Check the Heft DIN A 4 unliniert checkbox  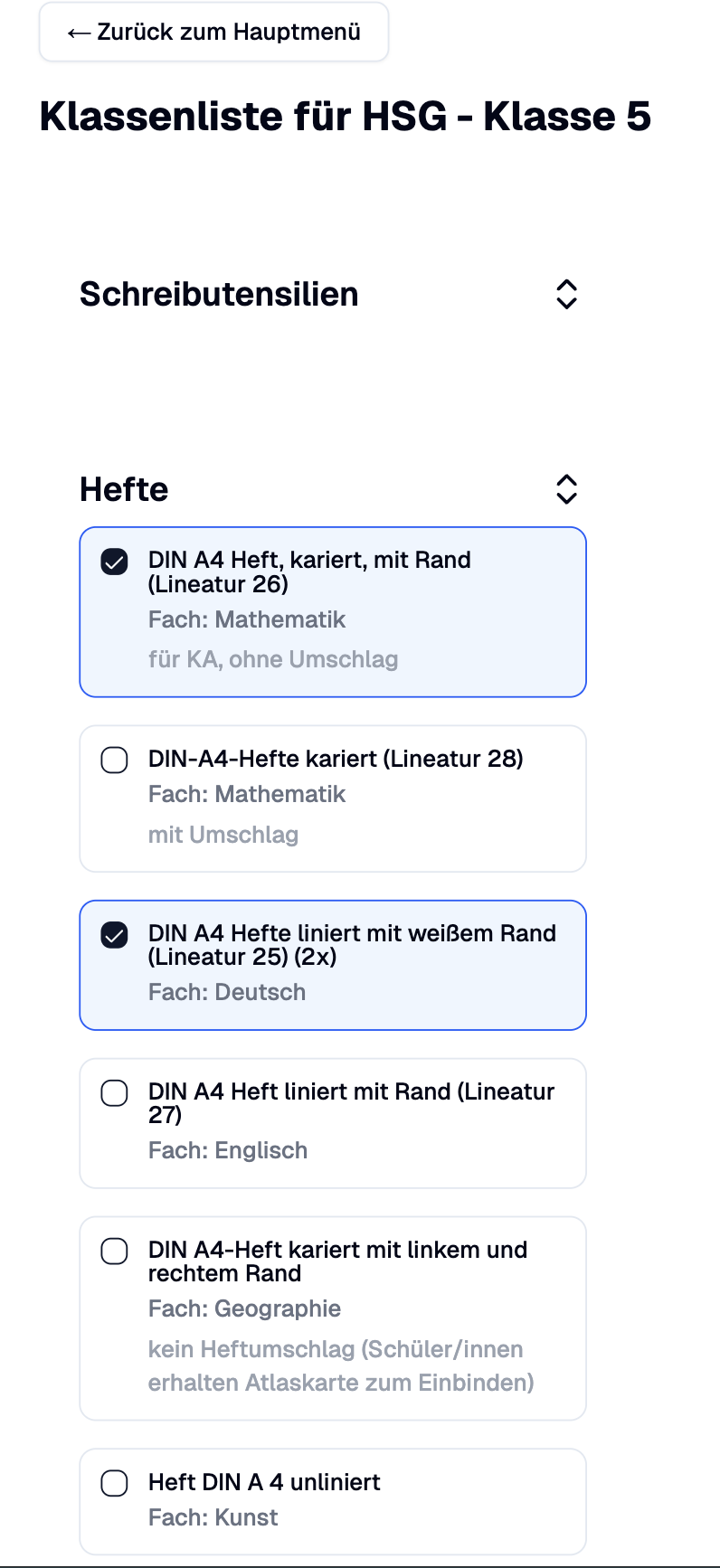(114, 1483)
